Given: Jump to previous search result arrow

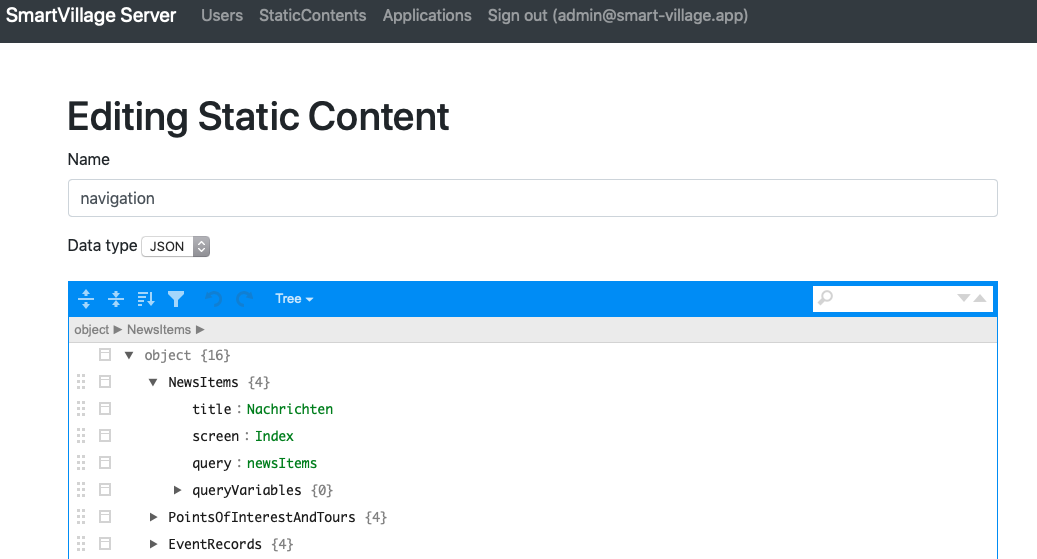Looking at the screenshot, I should (x=980, y=298).
